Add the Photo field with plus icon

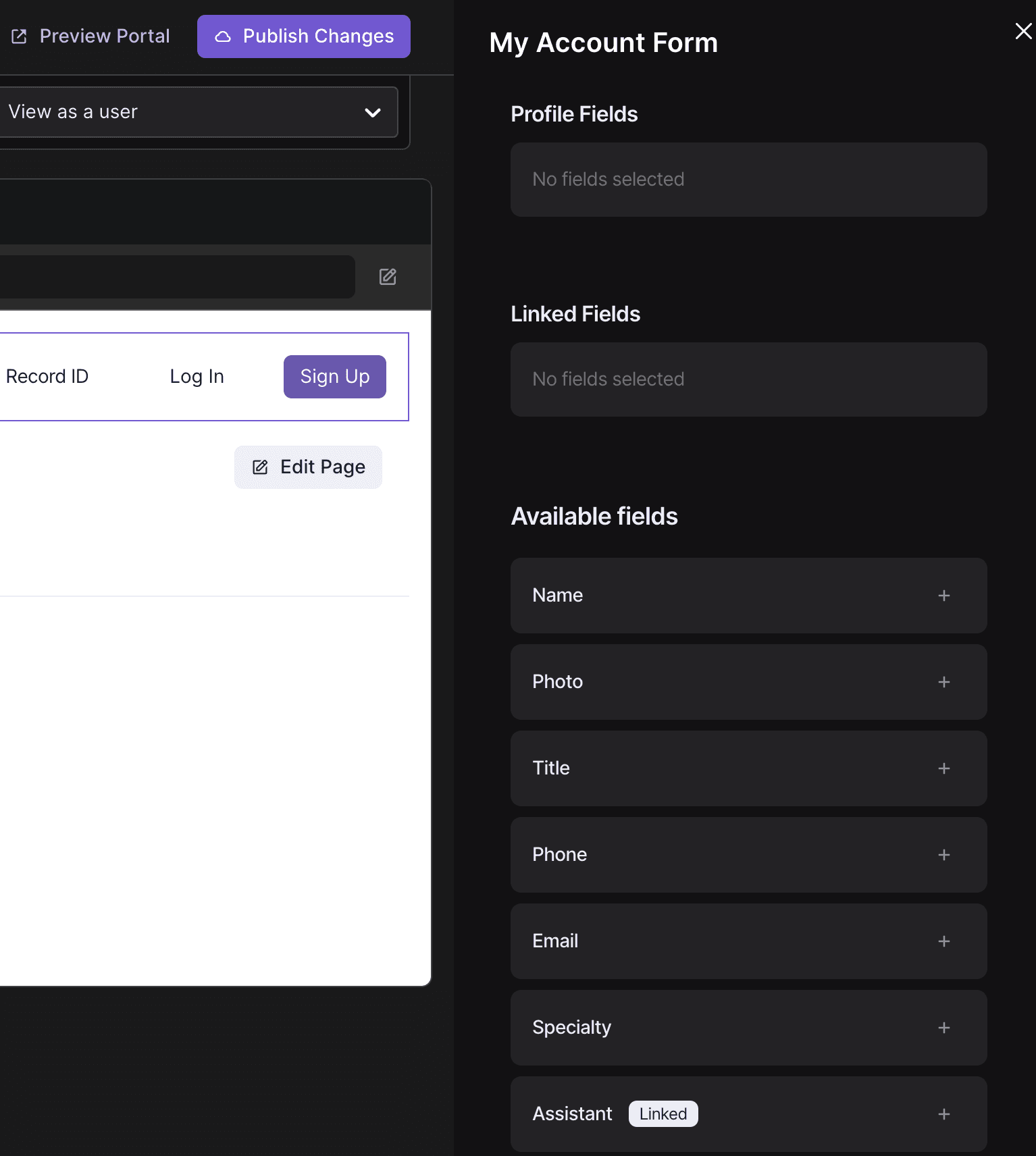click(943, 682)
